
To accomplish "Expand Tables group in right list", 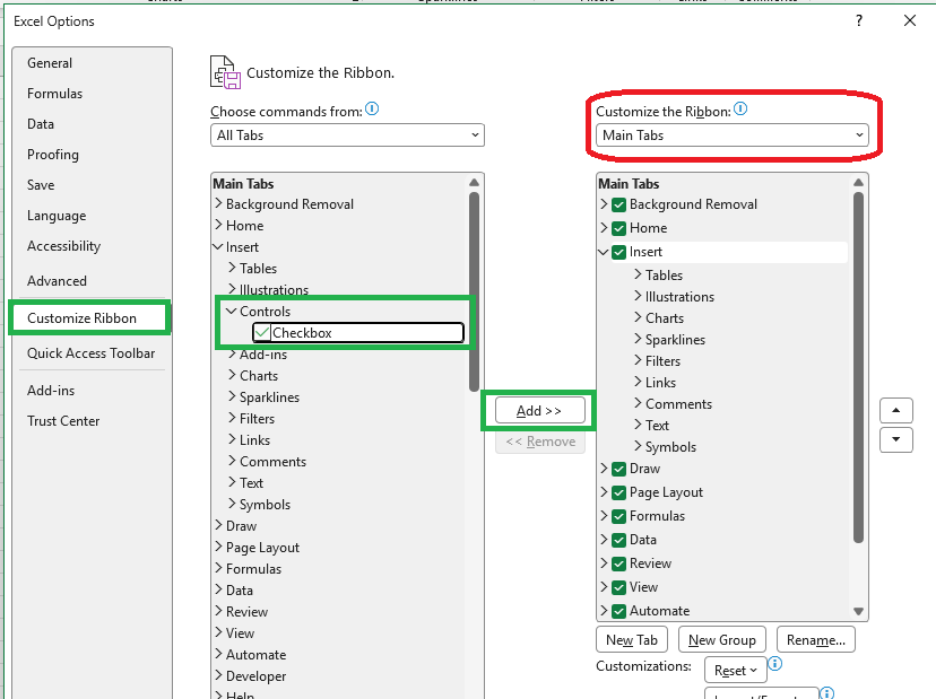I will click(638, 275).
